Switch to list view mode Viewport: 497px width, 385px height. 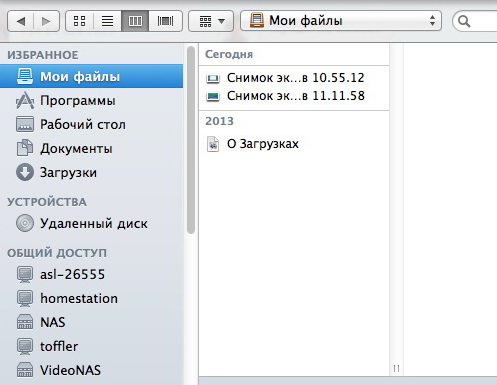pyautogui.click(x=107, y=21)
